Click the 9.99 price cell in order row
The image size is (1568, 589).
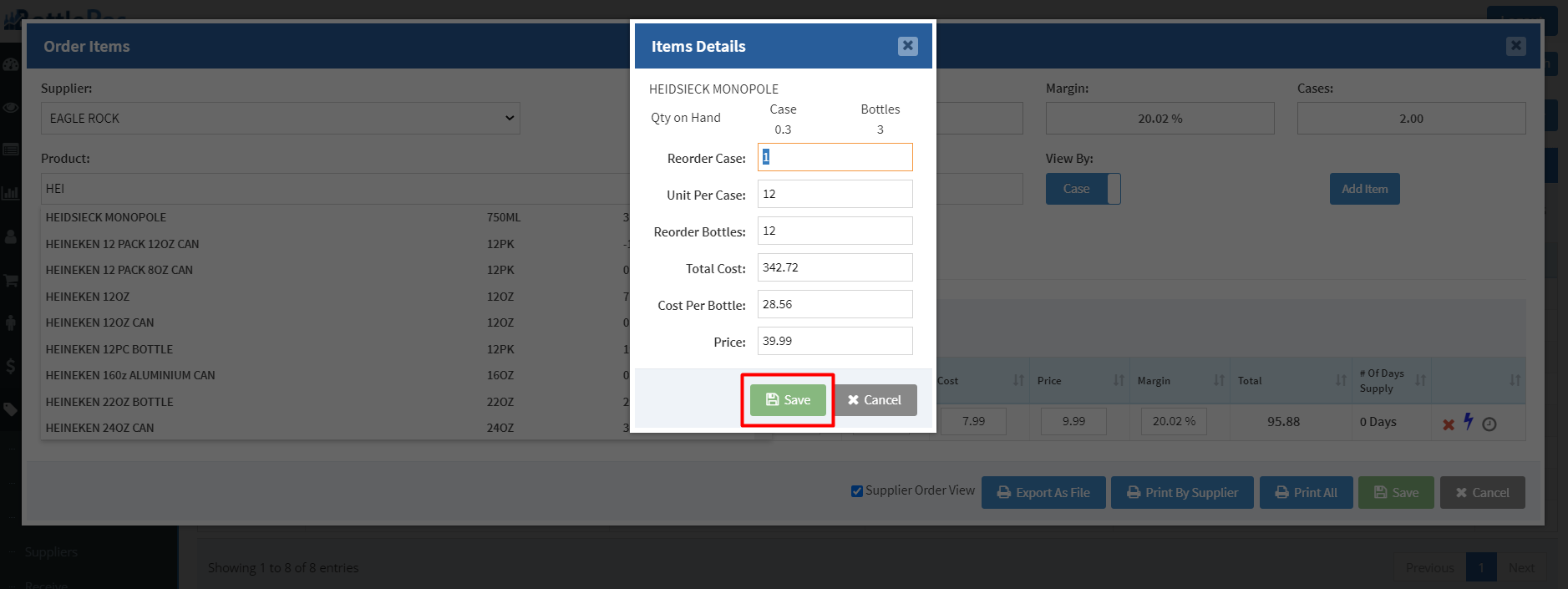point(1073,422)
